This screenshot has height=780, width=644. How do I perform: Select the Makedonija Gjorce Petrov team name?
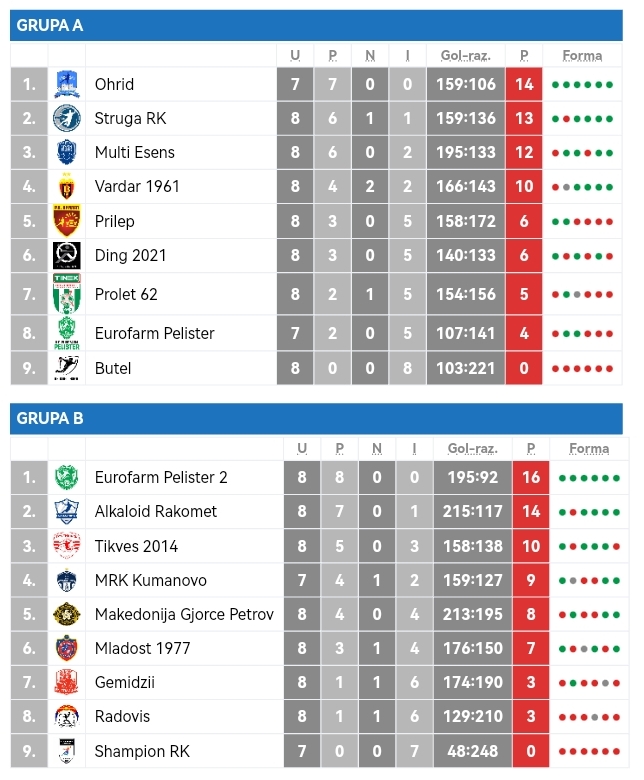point(184,614)
